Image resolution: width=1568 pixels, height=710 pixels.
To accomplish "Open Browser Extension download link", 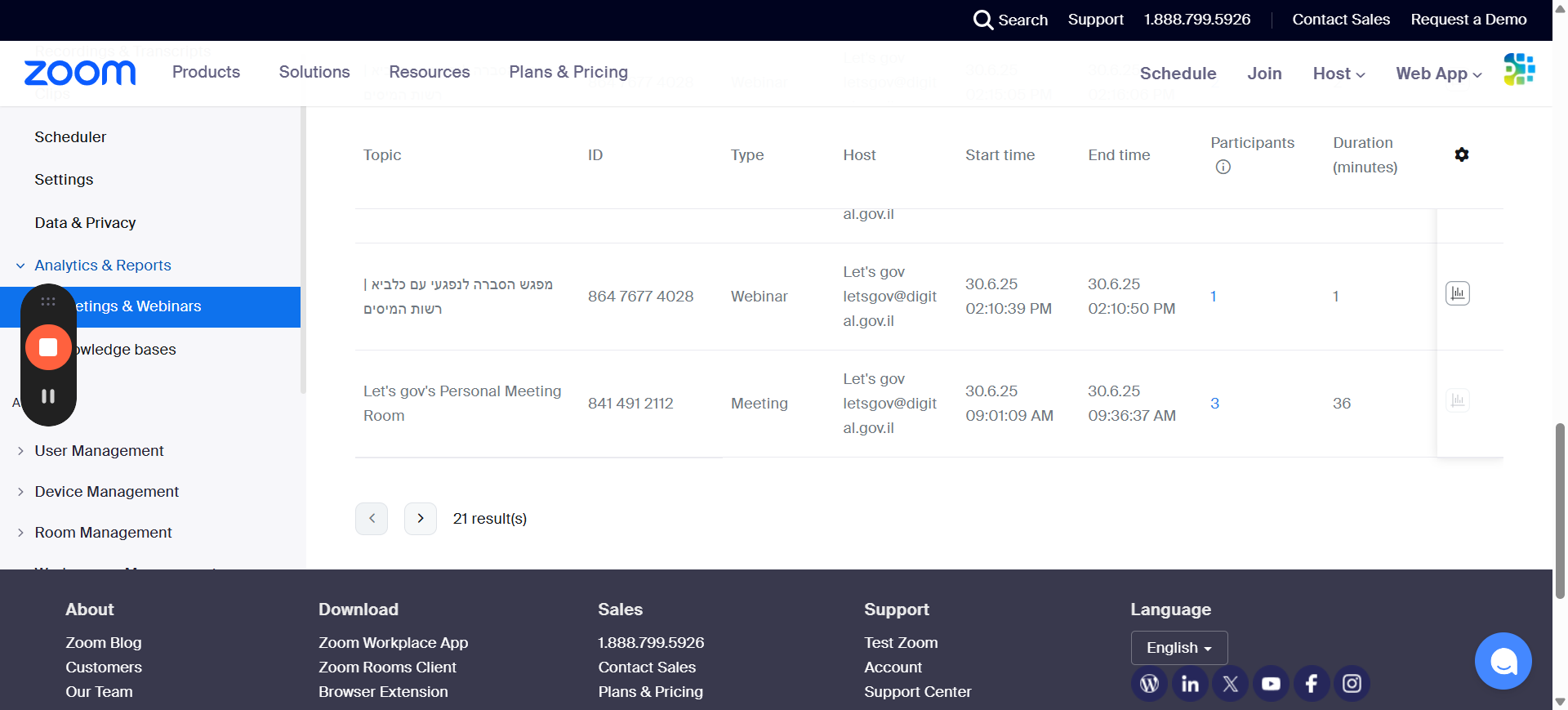I will point(383,692).
